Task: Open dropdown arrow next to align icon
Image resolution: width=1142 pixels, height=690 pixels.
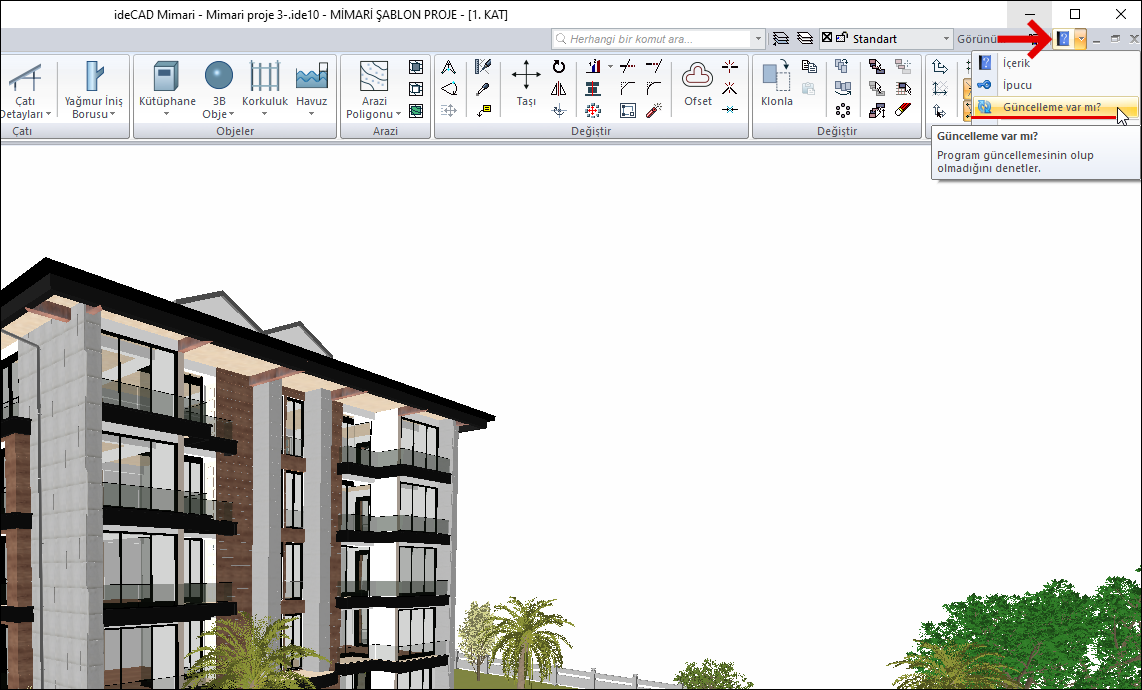Action: pos(610,67)
